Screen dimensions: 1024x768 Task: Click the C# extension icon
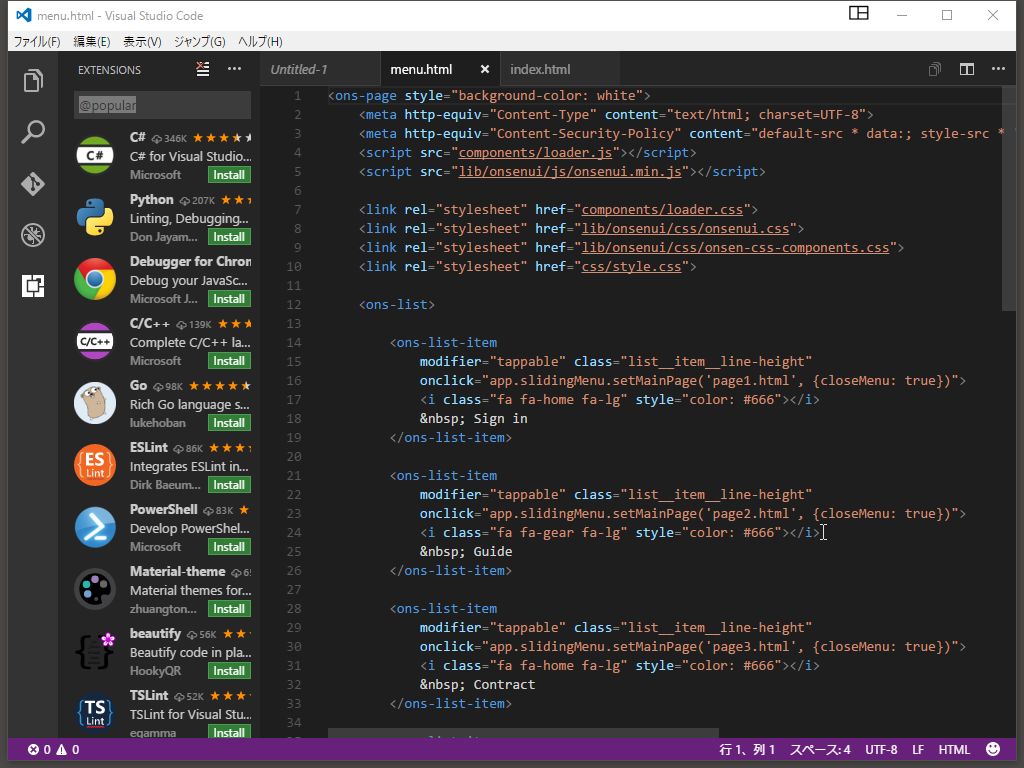pyautogui.click(x=95, y=155)
